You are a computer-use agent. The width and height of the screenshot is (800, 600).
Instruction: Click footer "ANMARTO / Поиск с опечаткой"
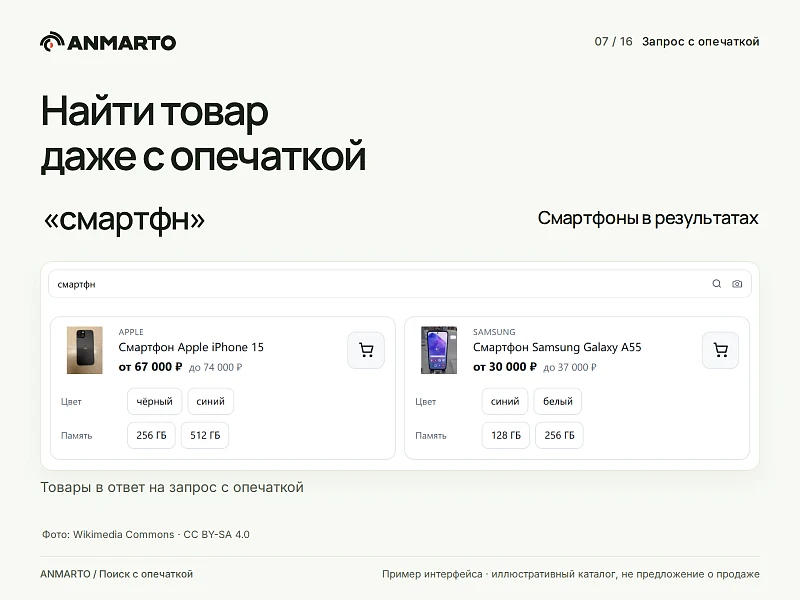pos(116,574)
